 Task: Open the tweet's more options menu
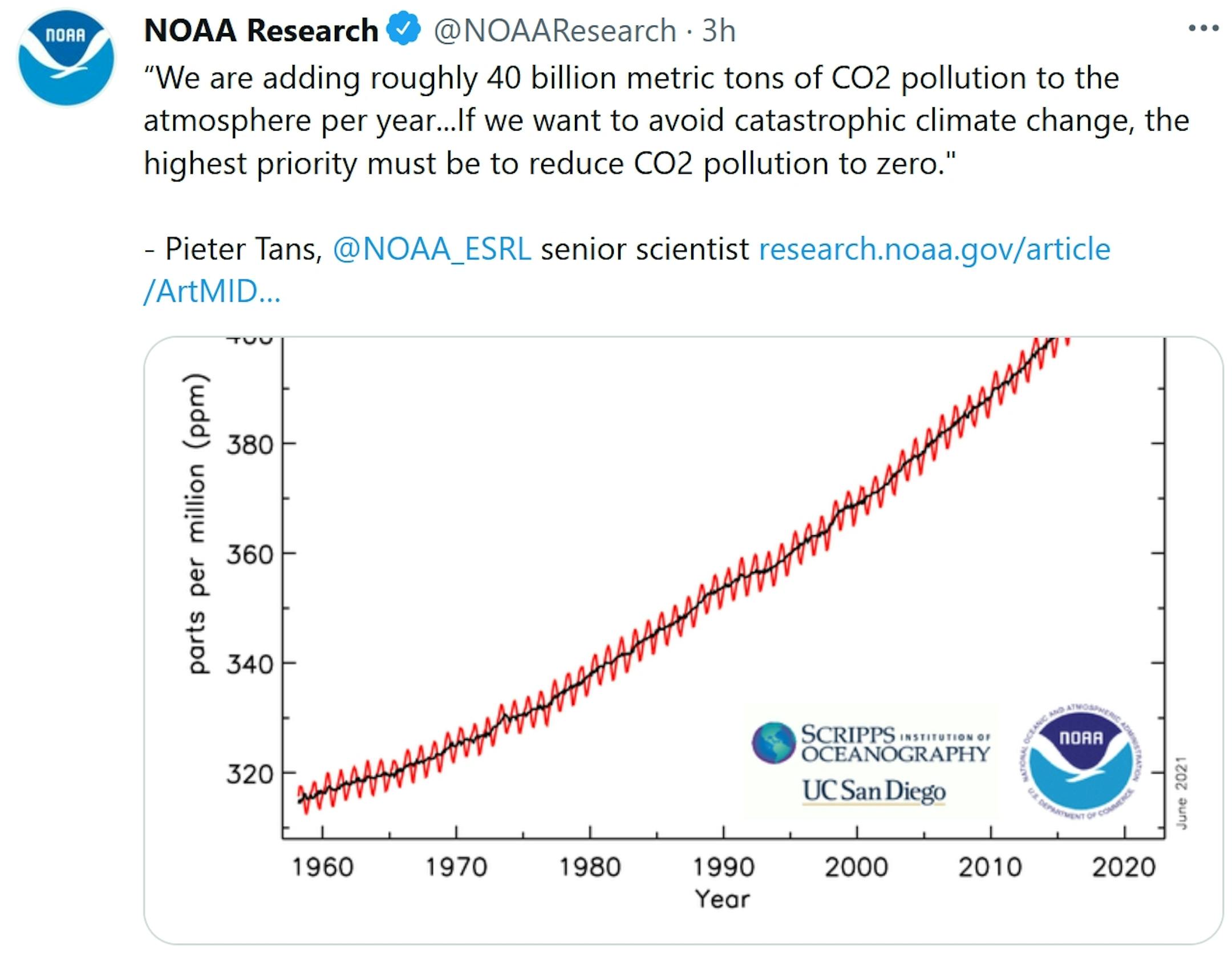click(1203, 29)
